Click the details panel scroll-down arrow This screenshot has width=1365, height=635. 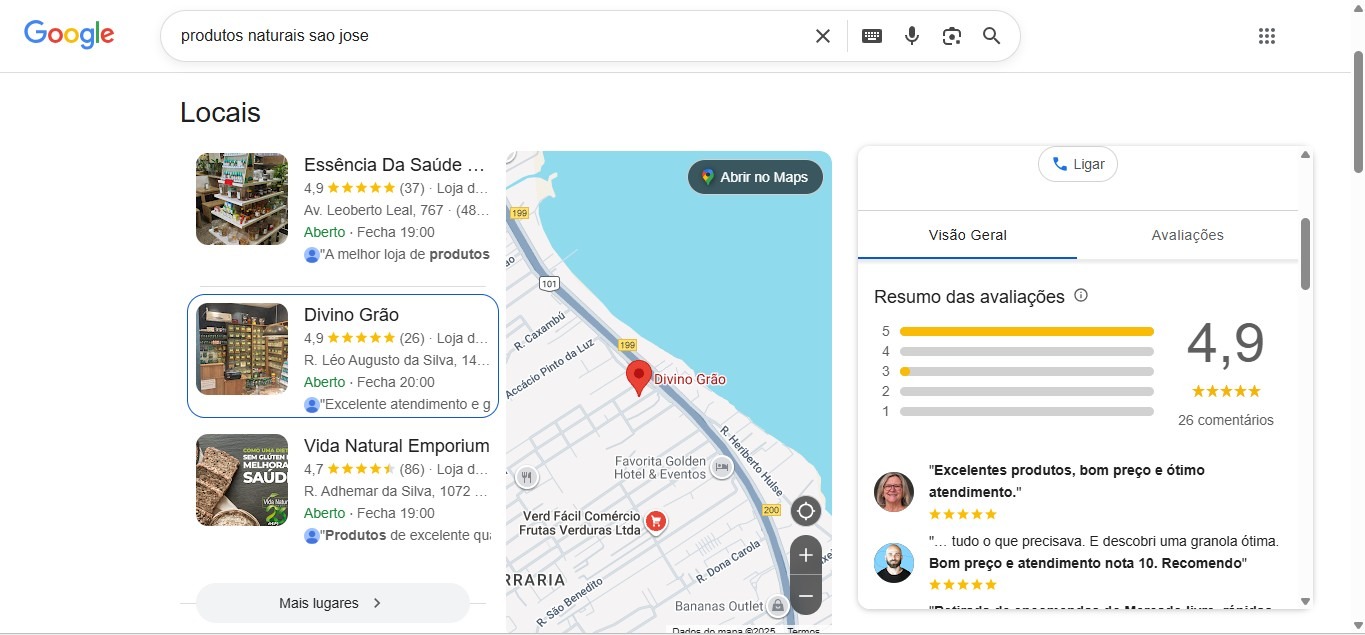(x=1305, y=601)
